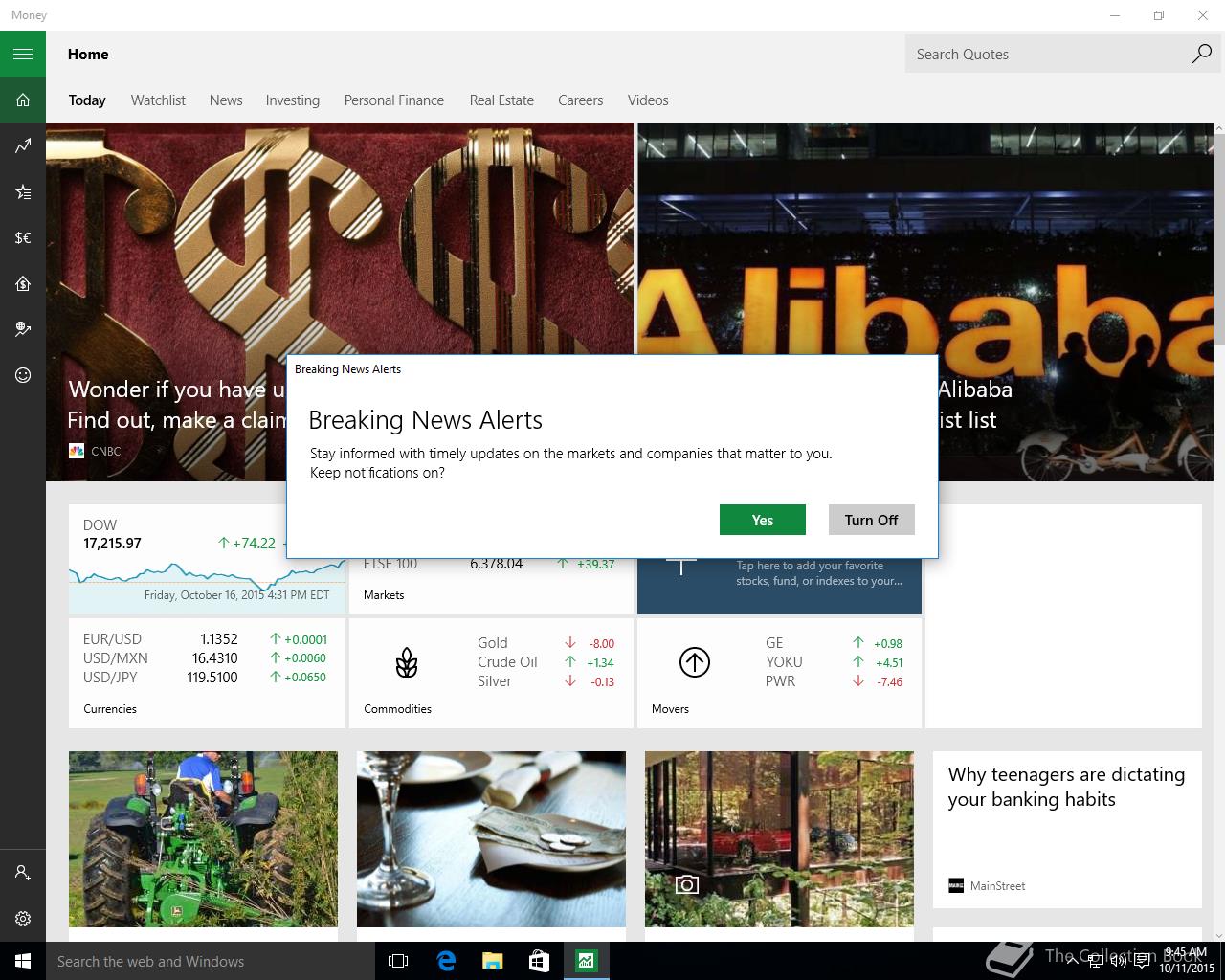Click the vertical scrollbar on the page
Screen dimensions: 1225x980
point(1219,239)
